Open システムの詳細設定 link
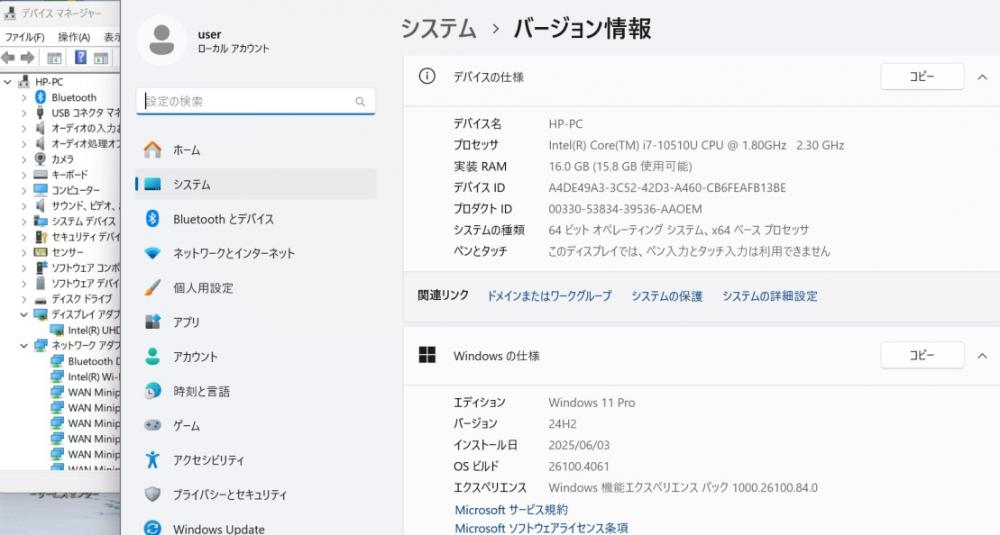1000x535 pixels. (x=769, y=296)
